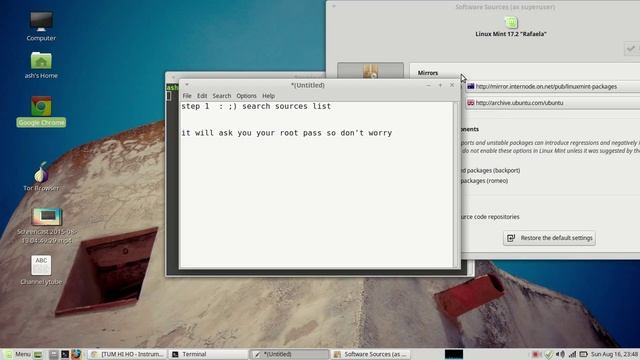Open the battery tray icon

[x=584, y=354]
